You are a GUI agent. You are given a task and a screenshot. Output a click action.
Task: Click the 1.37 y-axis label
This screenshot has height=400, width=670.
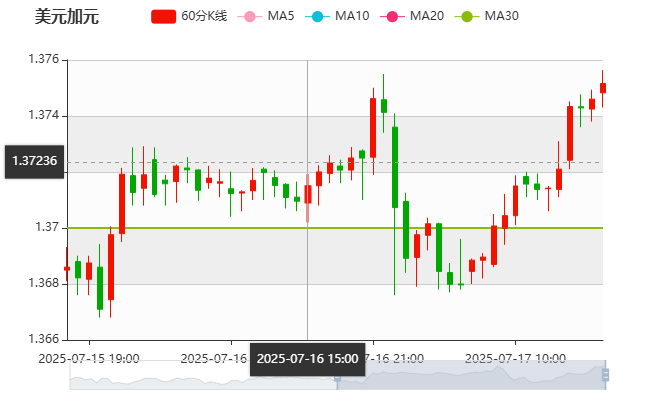pos(47,227)
